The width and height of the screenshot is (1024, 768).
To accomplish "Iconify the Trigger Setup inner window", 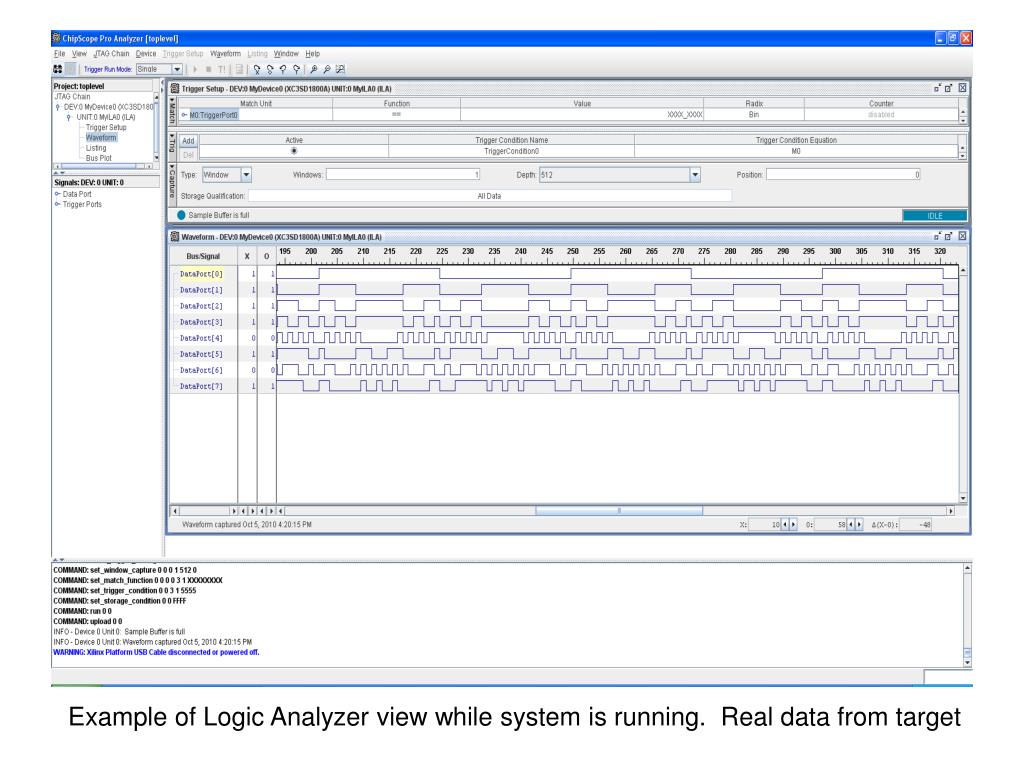I will 937,88.
